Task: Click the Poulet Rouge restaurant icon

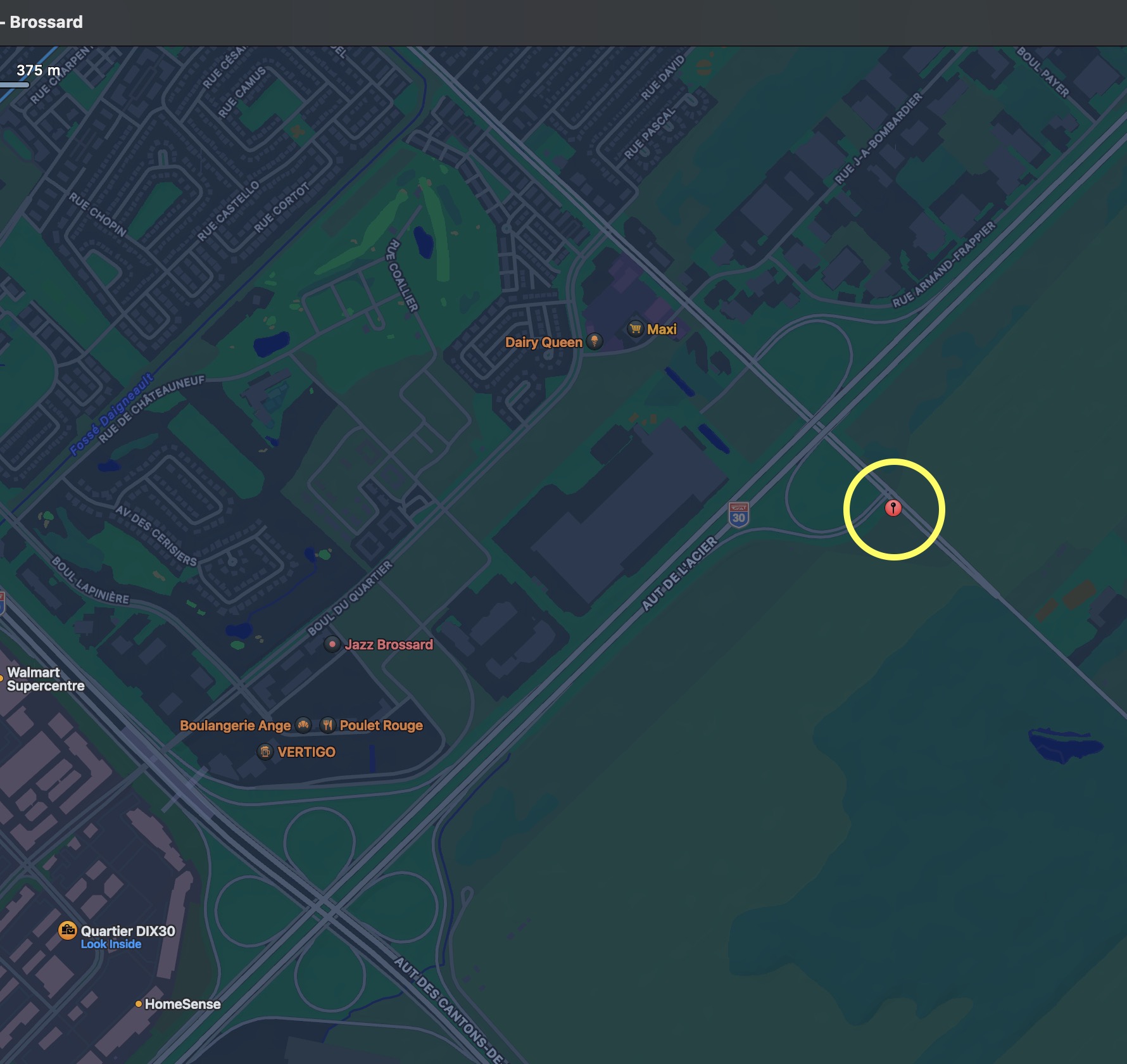Action: coord(327,725)
